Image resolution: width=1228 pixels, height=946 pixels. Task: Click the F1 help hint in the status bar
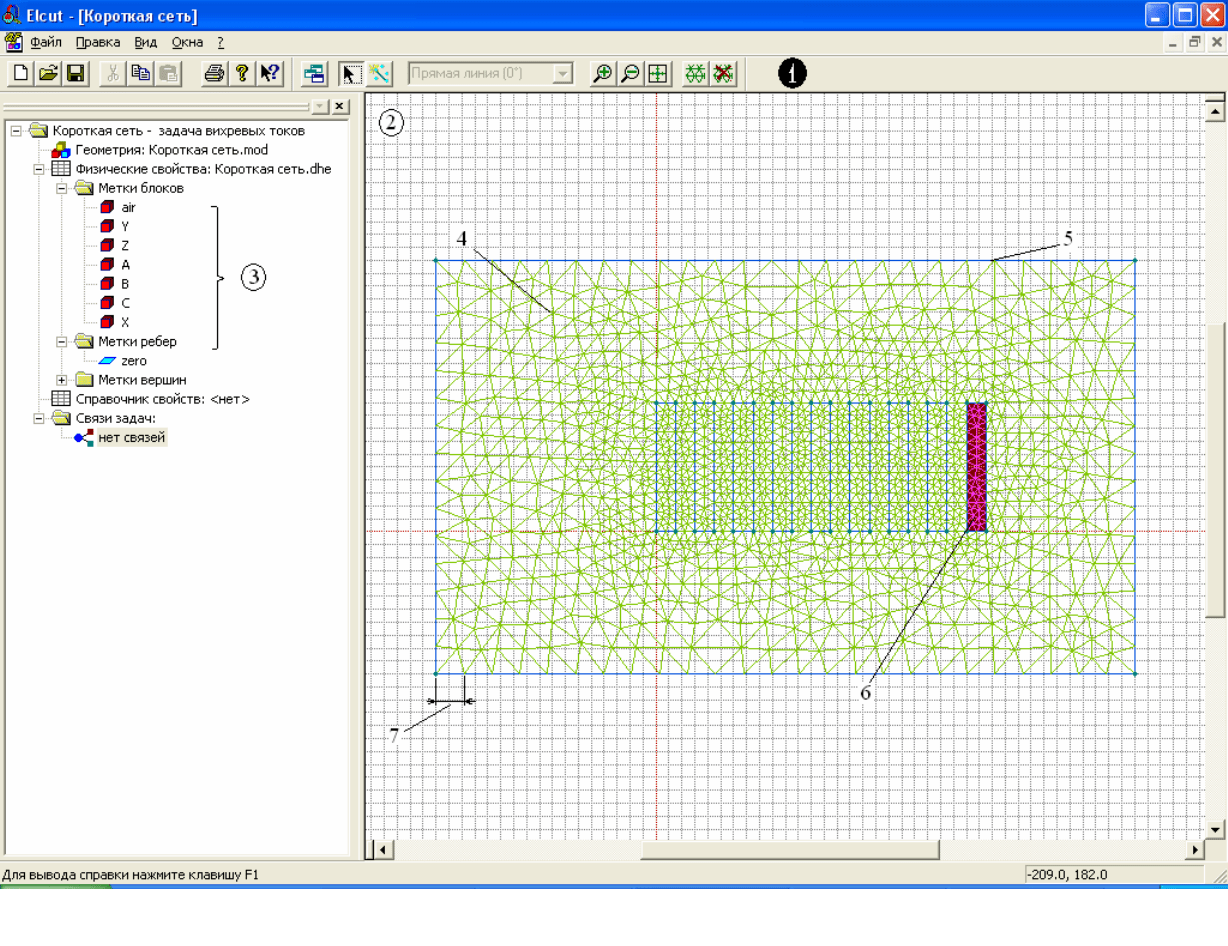(130, 875)
